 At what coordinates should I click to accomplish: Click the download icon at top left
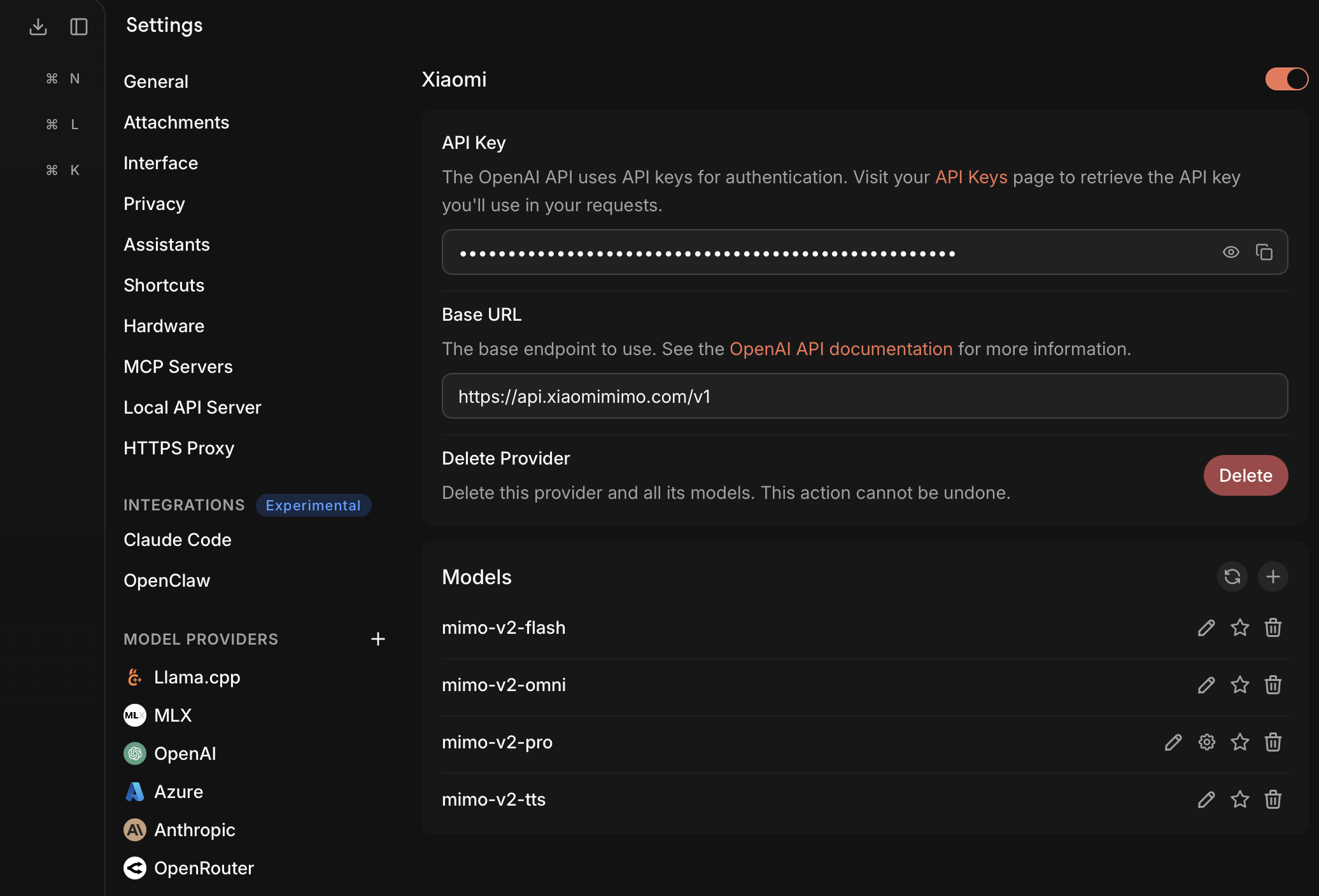point(38,27)
